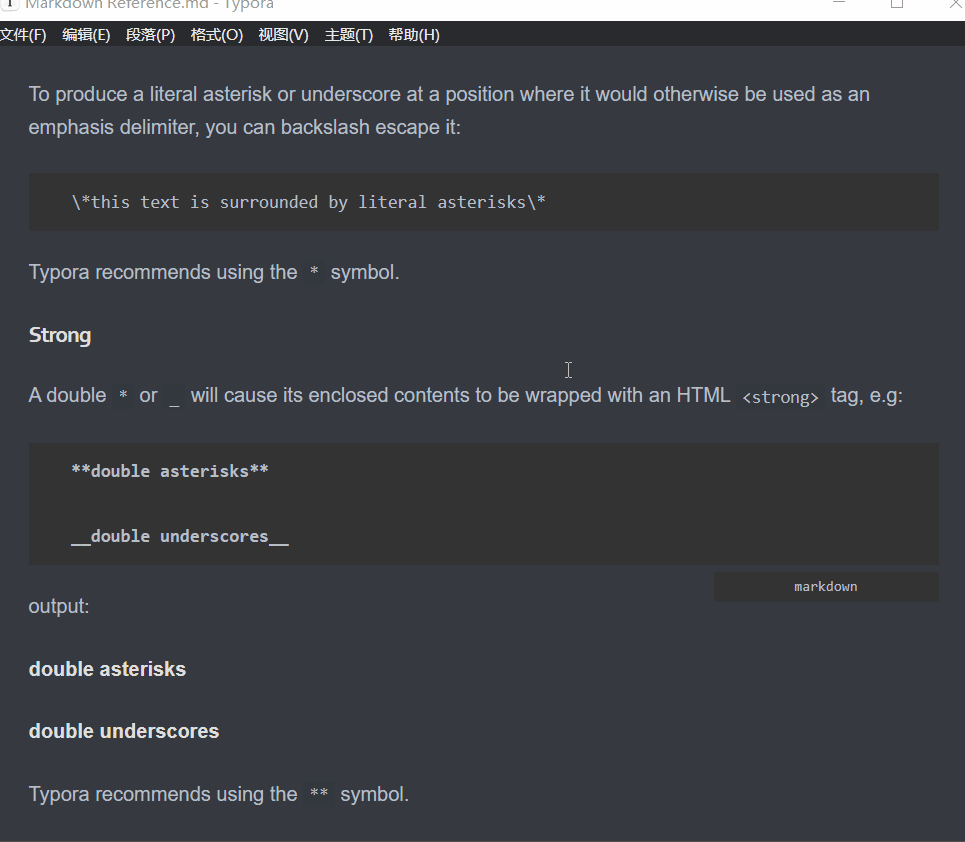
Task: Open the 文件(F) menu
Action: click(x=22, y=35)
